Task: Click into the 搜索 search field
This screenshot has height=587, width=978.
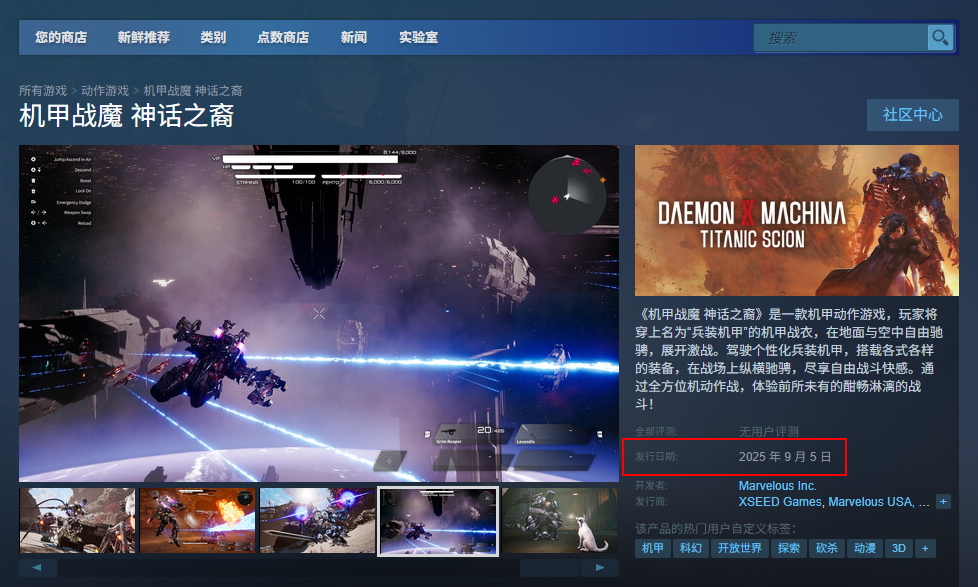Action: coord(840,38)
